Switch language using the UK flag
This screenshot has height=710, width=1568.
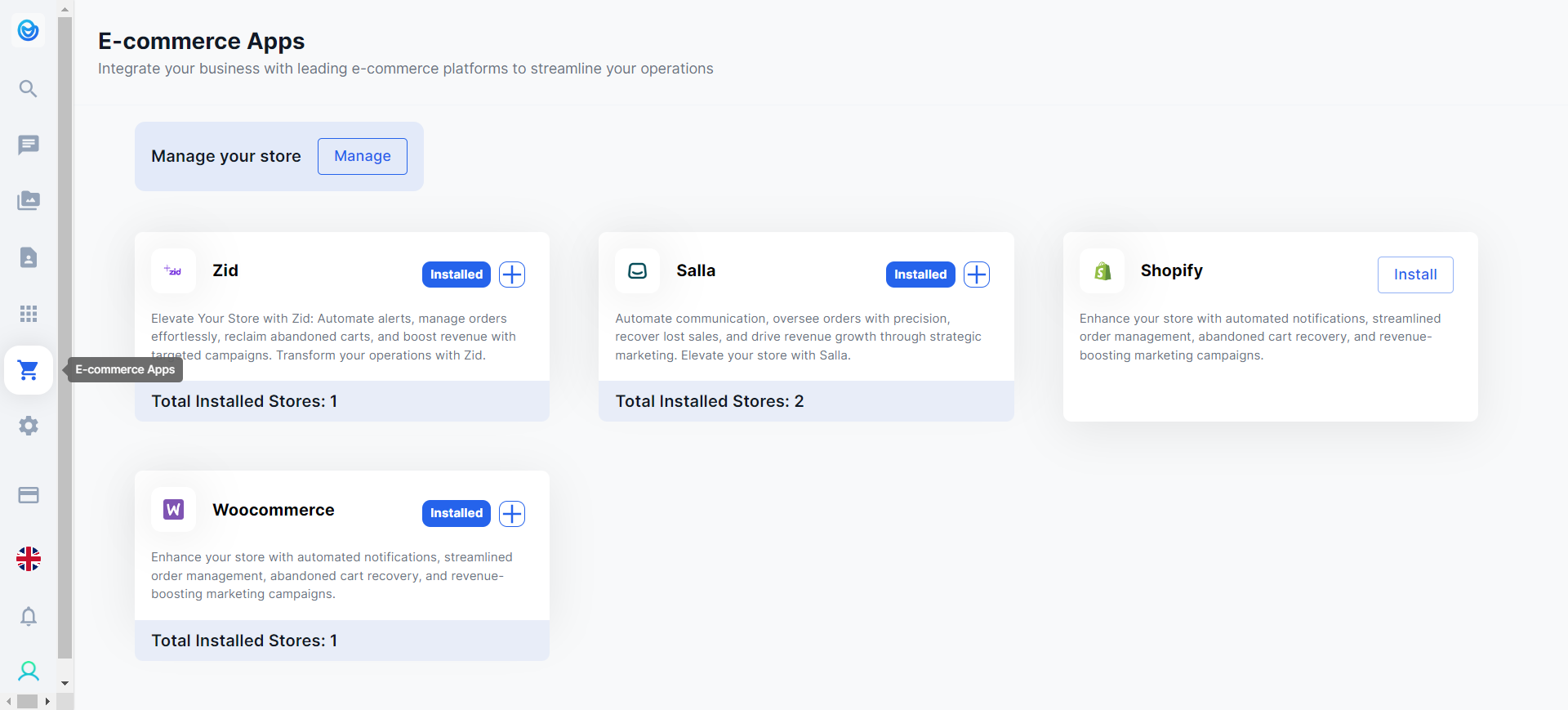pyautogui.click(x=29, y=559)
